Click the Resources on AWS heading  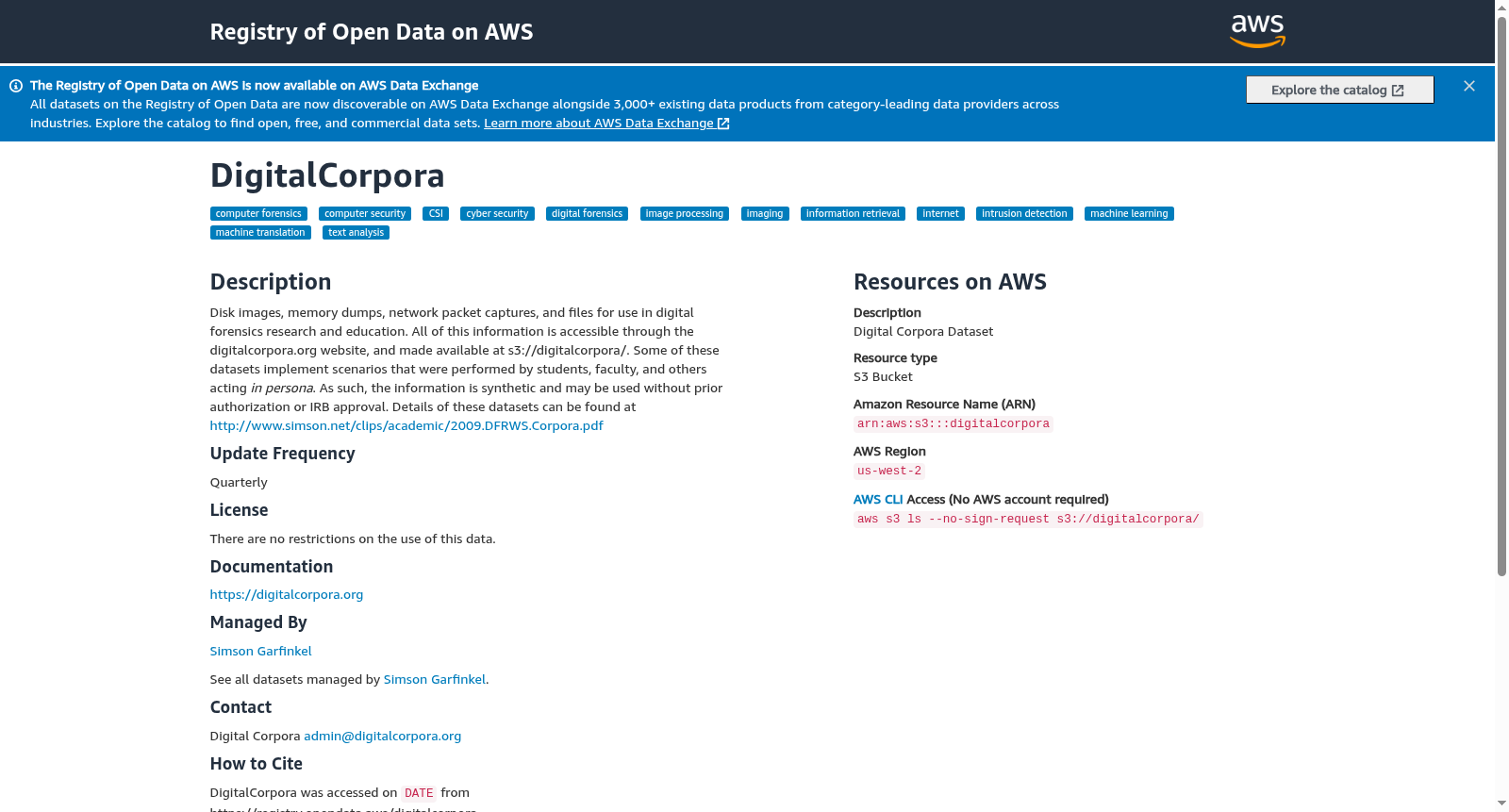point(950,282)
